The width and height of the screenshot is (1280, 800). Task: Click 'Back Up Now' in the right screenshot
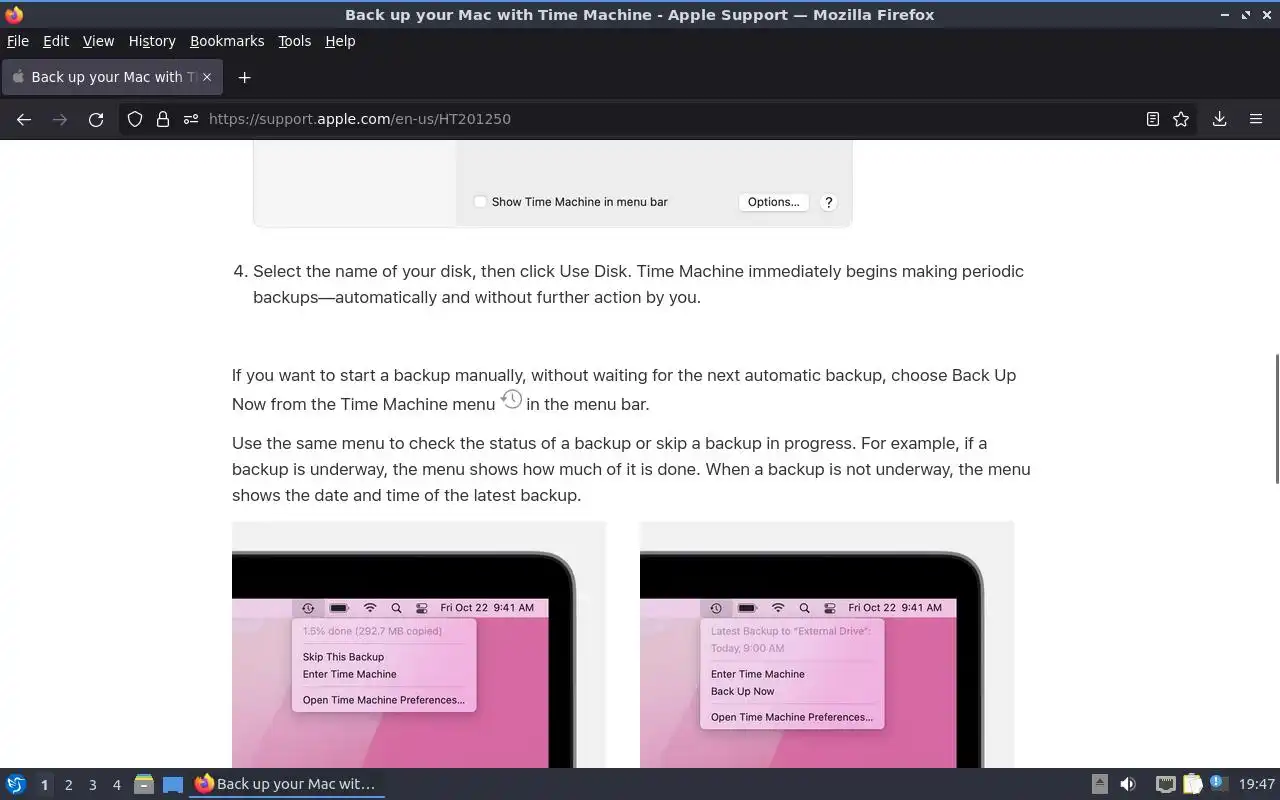tap(742, 691)
